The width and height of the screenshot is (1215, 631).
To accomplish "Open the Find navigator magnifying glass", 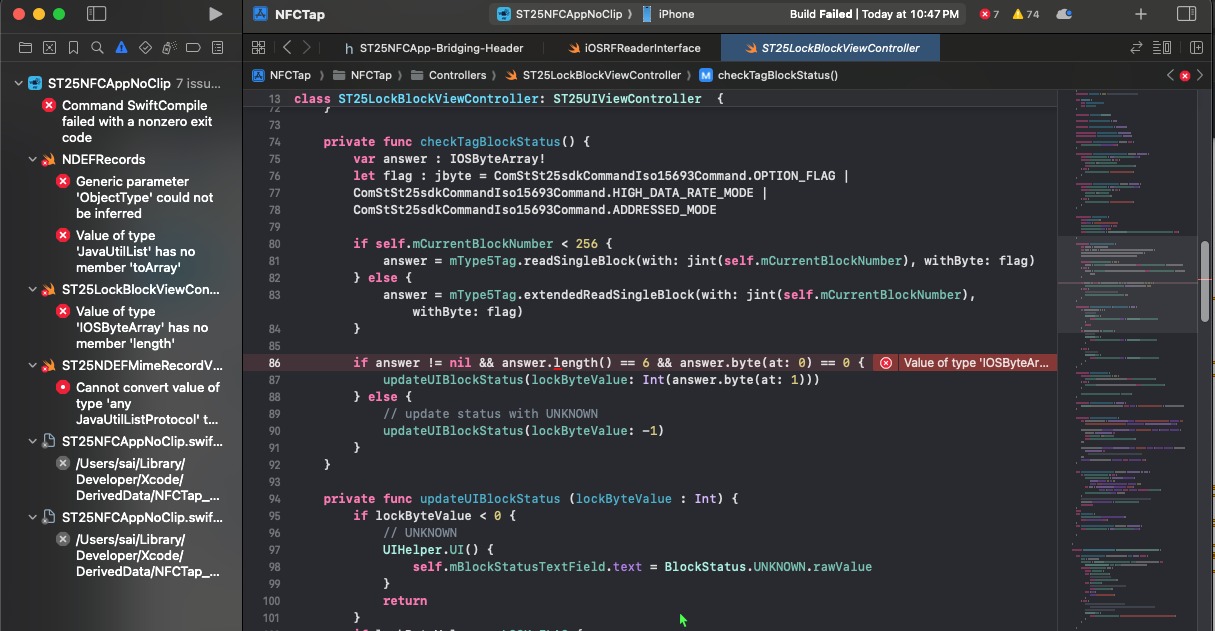I will (x=97, y=47).
